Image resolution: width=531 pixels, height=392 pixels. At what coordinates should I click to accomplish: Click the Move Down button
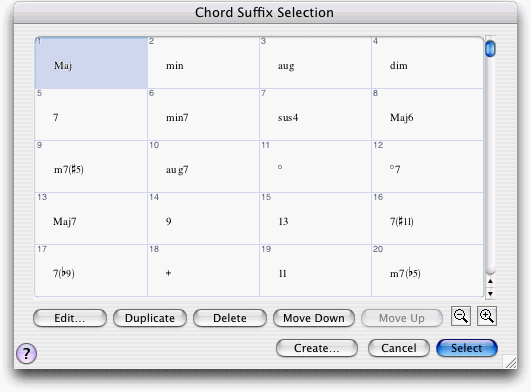tap(314, 318)
